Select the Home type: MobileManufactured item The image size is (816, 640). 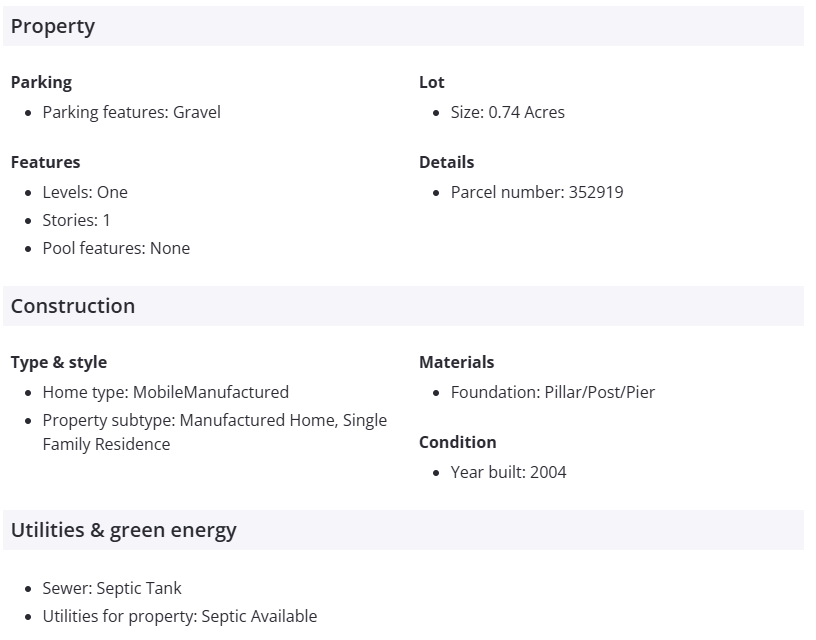(165, 392)
